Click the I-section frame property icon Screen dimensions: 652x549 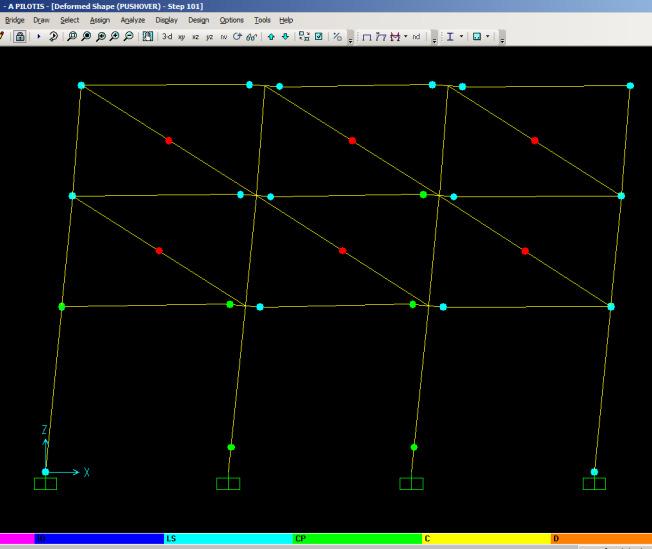tap(450, 37)
